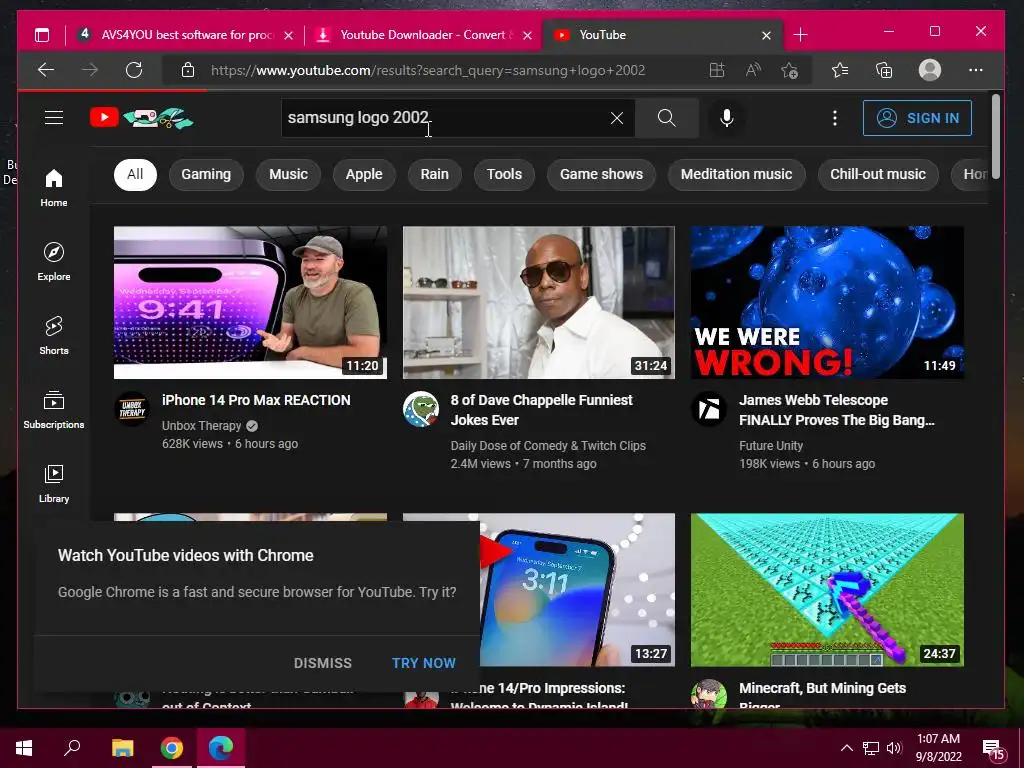
Task: Click the YouTube page vertical scrollbar
Action: click(x=995, y=137)
